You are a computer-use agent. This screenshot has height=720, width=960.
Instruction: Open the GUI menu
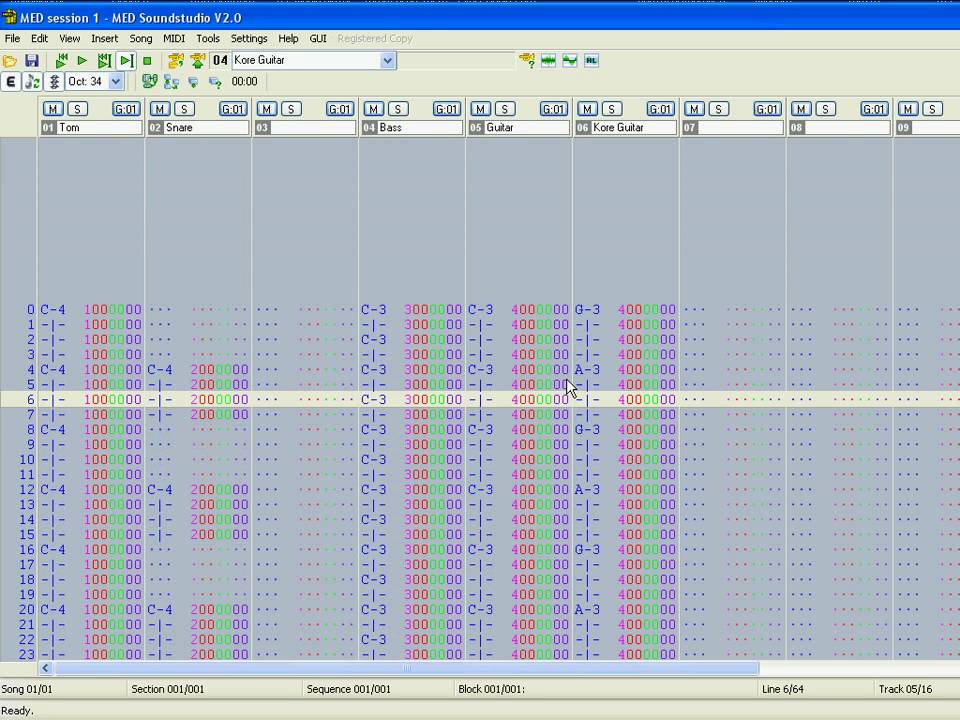point(318,39)
